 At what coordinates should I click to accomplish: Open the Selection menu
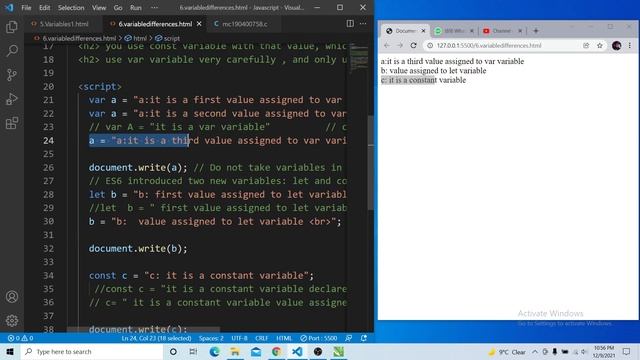click(x=71, y=7)
